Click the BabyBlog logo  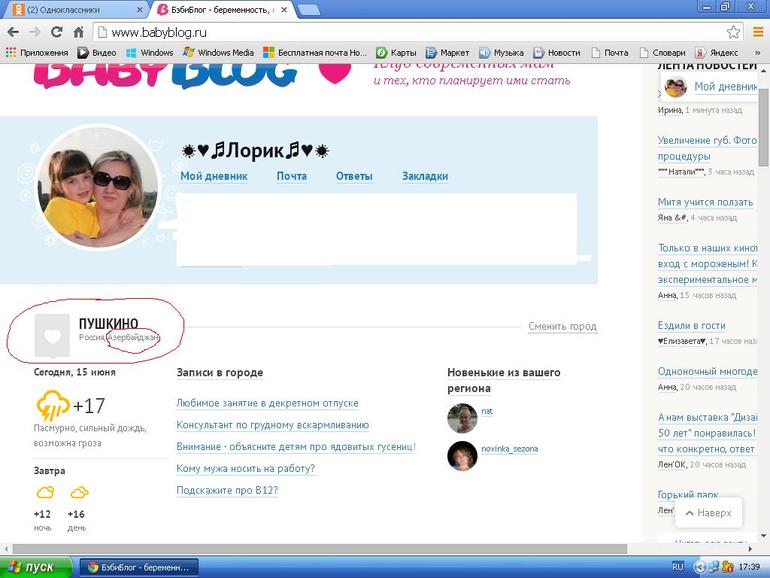tap(165, 76)
